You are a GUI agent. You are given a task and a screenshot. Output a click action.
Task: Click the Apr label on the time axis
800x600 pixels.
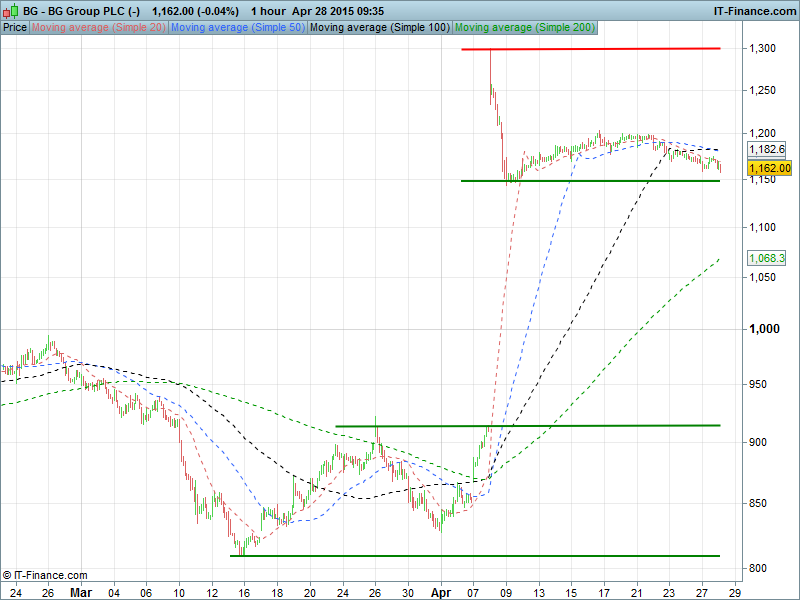(441, 591)
